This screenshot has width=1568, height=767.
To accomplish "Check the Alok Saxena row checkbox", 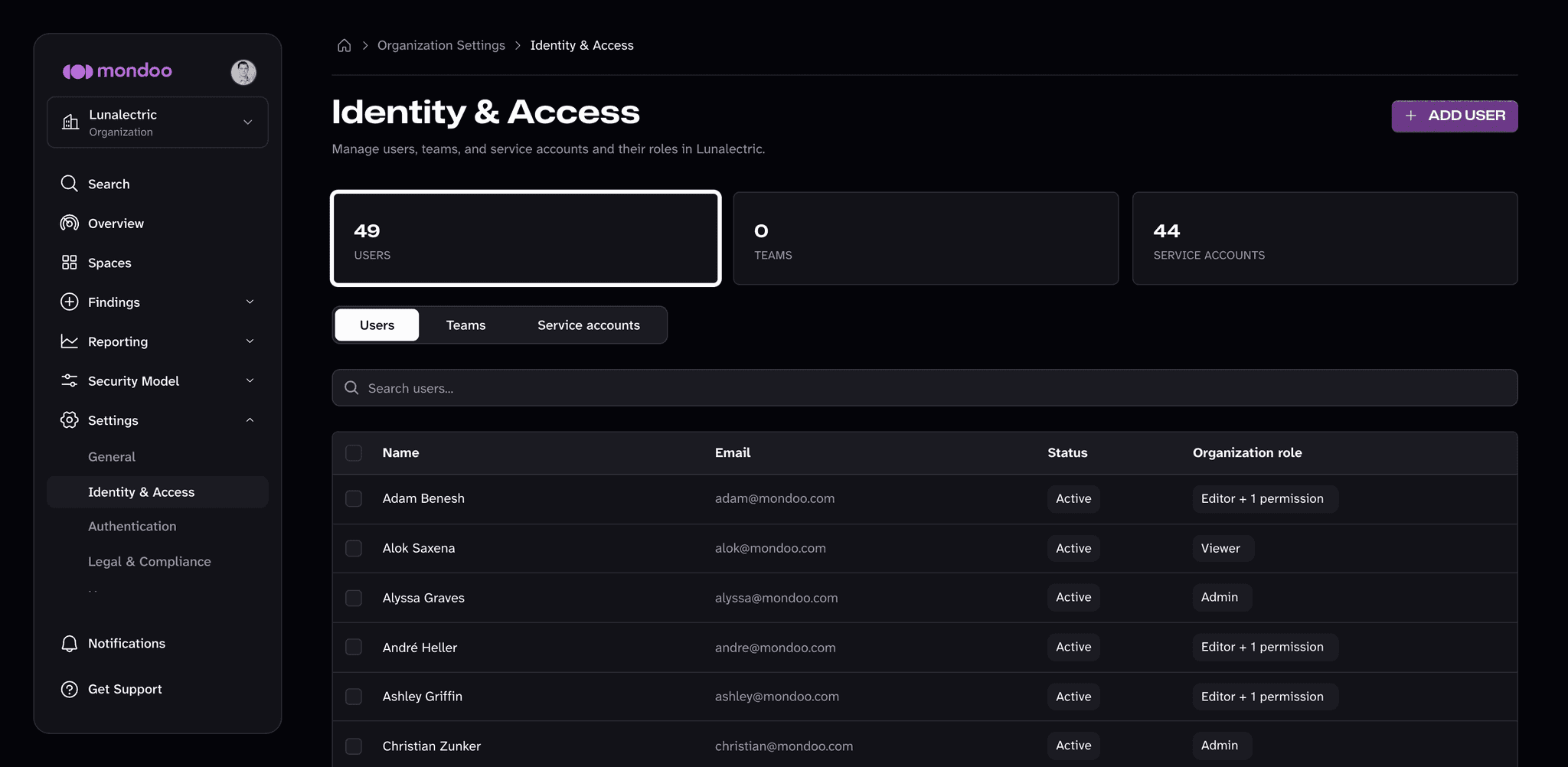I will coord(354,548).
